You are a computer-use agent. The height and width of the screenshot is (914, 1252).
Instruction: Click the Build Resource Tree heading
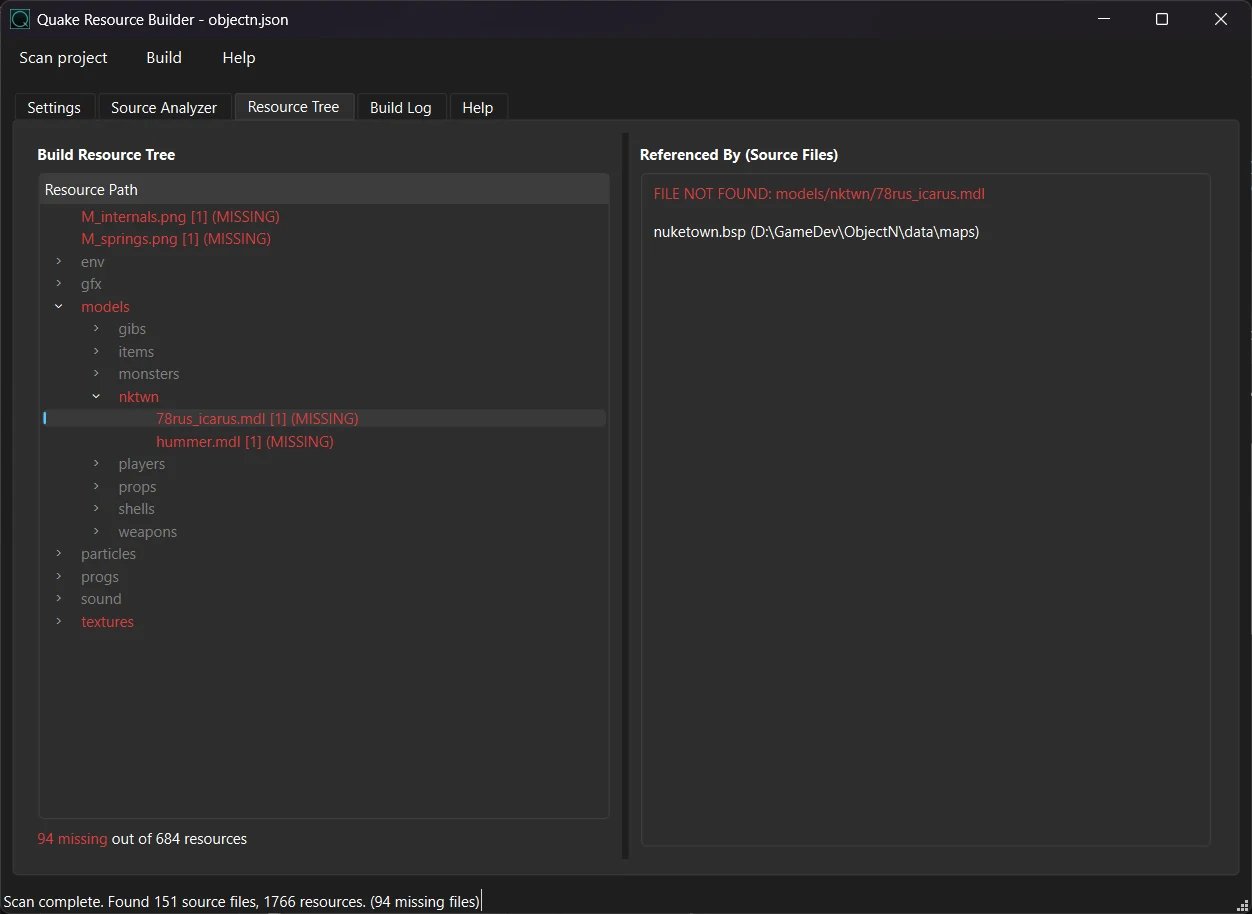106,155
